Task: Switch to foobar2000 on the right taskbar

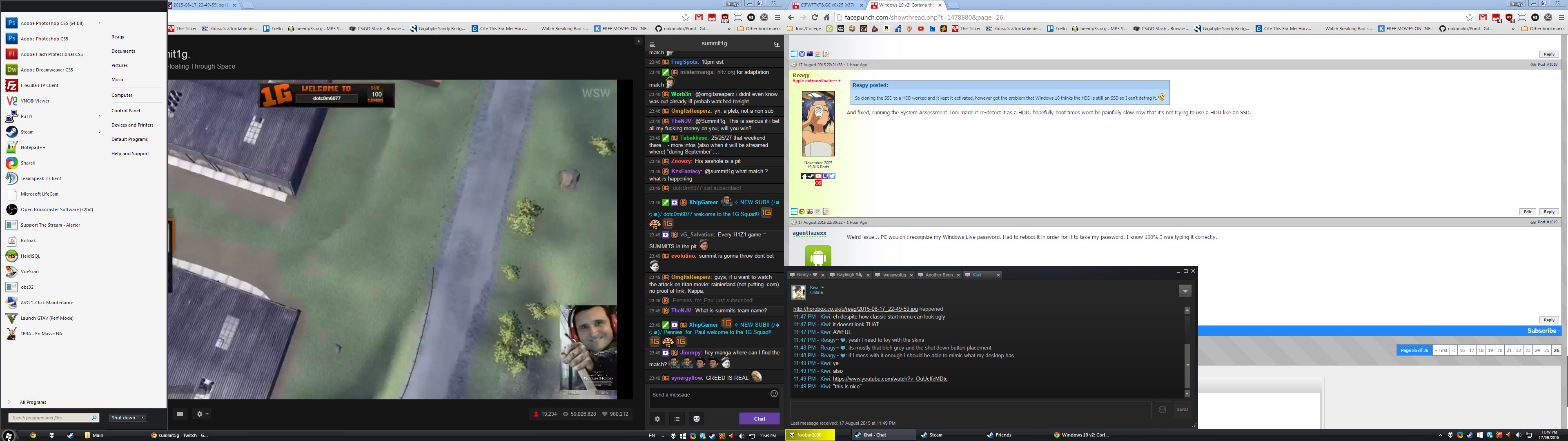Action: [810, 436]
